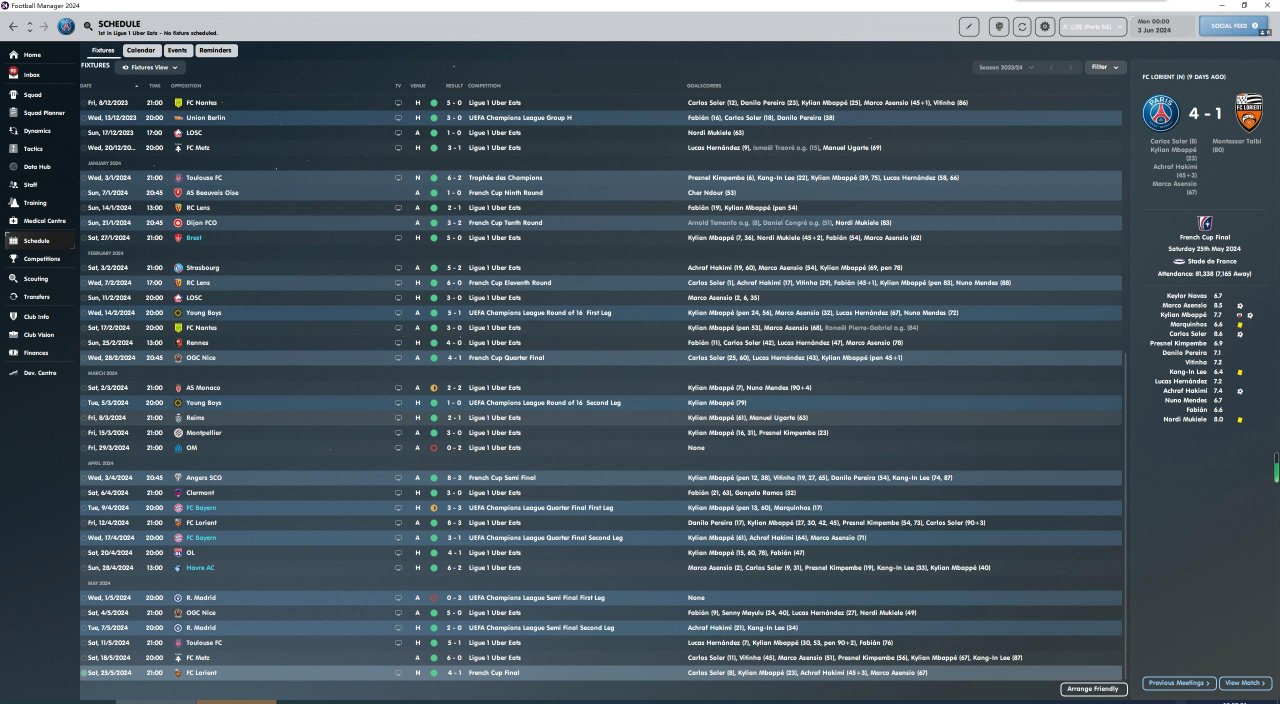Viewport: 1280px width, 704px height.
Task: Click the Toulouse FC Trophée des Champions row
Action: [602, 178]
